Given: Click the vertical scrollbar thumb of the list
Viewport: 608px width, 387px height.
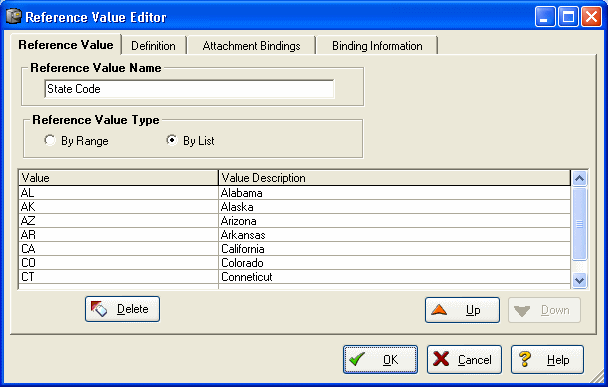Looking at the screenshot, I should (x=579, y=224).
